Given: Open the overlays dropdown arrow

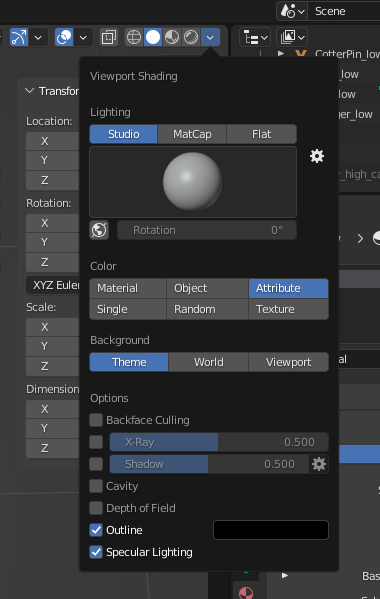Looking at the screenshot, I should 83,37.
